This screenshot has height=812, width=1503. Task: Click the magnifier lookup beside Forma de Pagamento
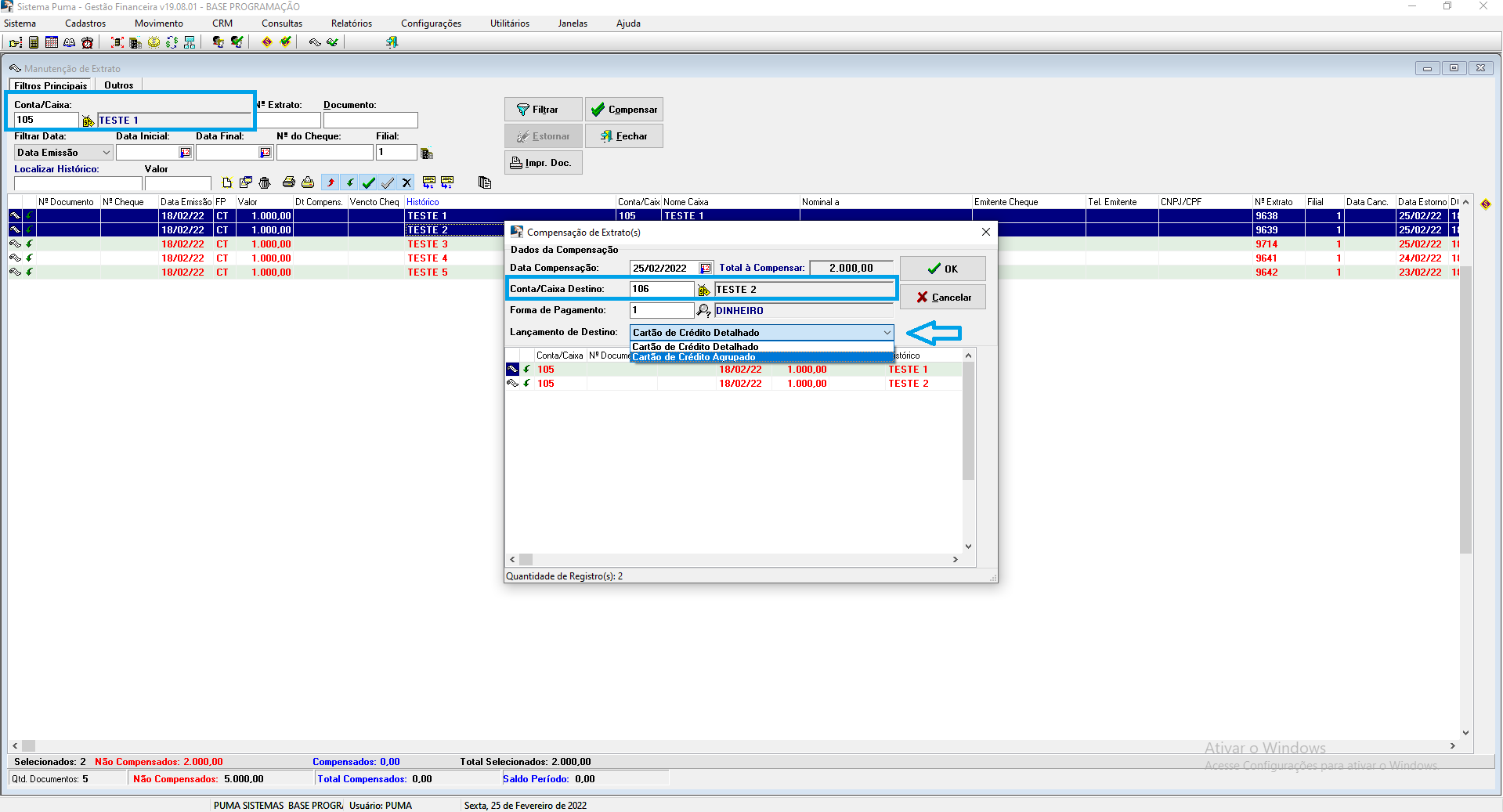coord(703,311)
